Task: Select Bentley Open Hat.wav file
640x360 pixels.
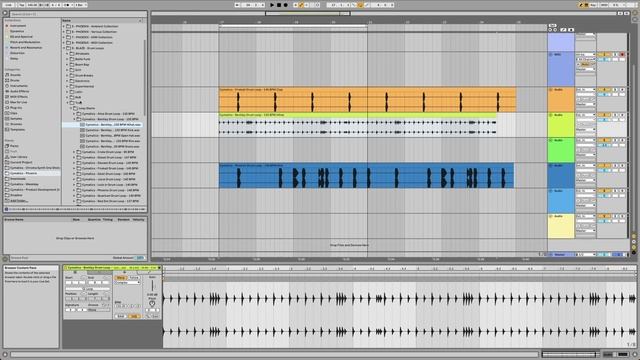Action: click(x=110, y=136)
